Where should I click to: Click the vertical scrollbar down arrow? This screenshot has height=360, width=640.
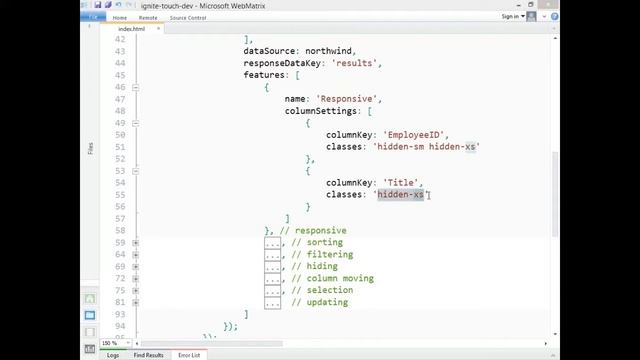click(x=555, y=334)
